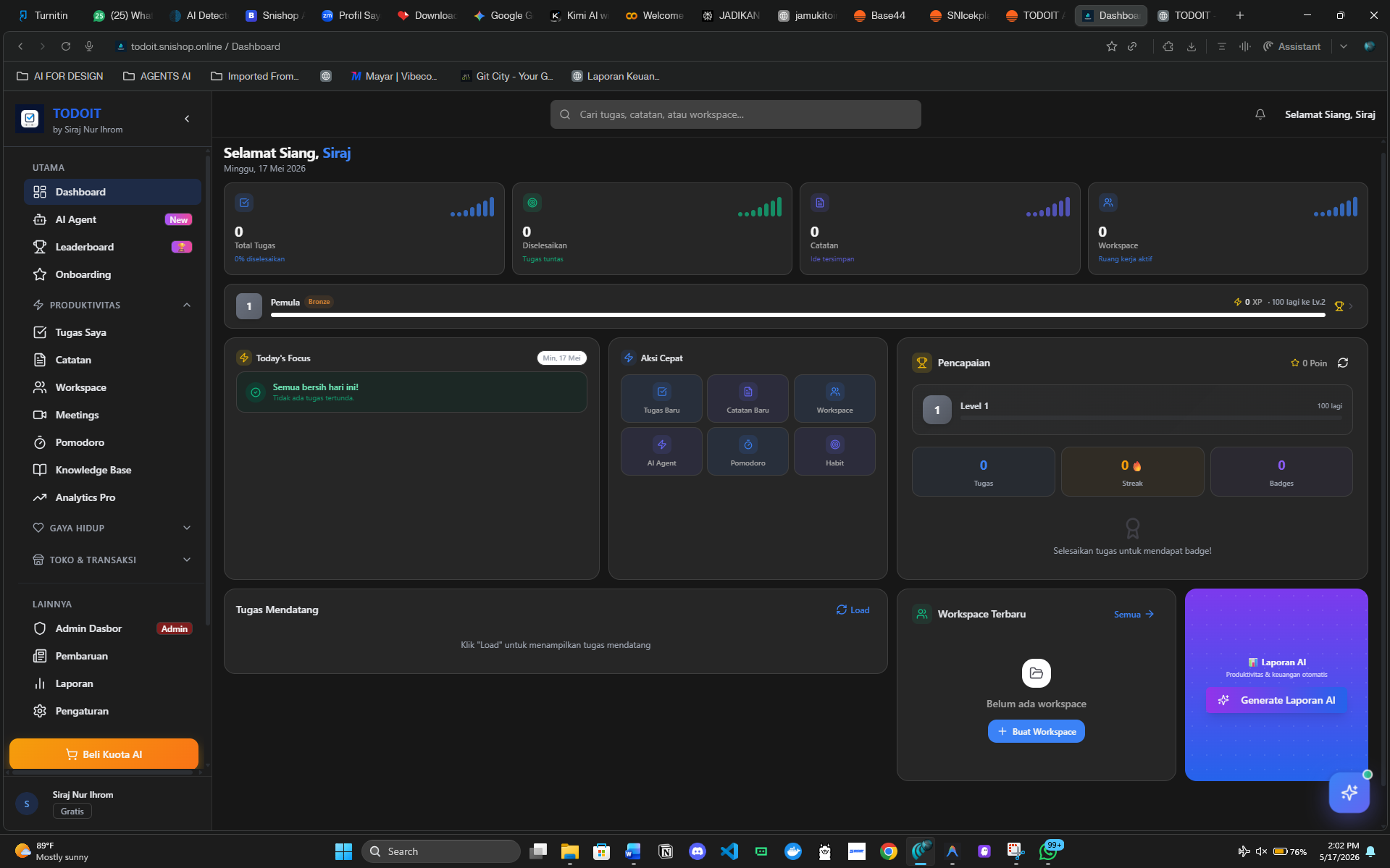The image size is (1390, 868).
Task: Click Buat Workspace button
Action: (x=1036, y=731)
